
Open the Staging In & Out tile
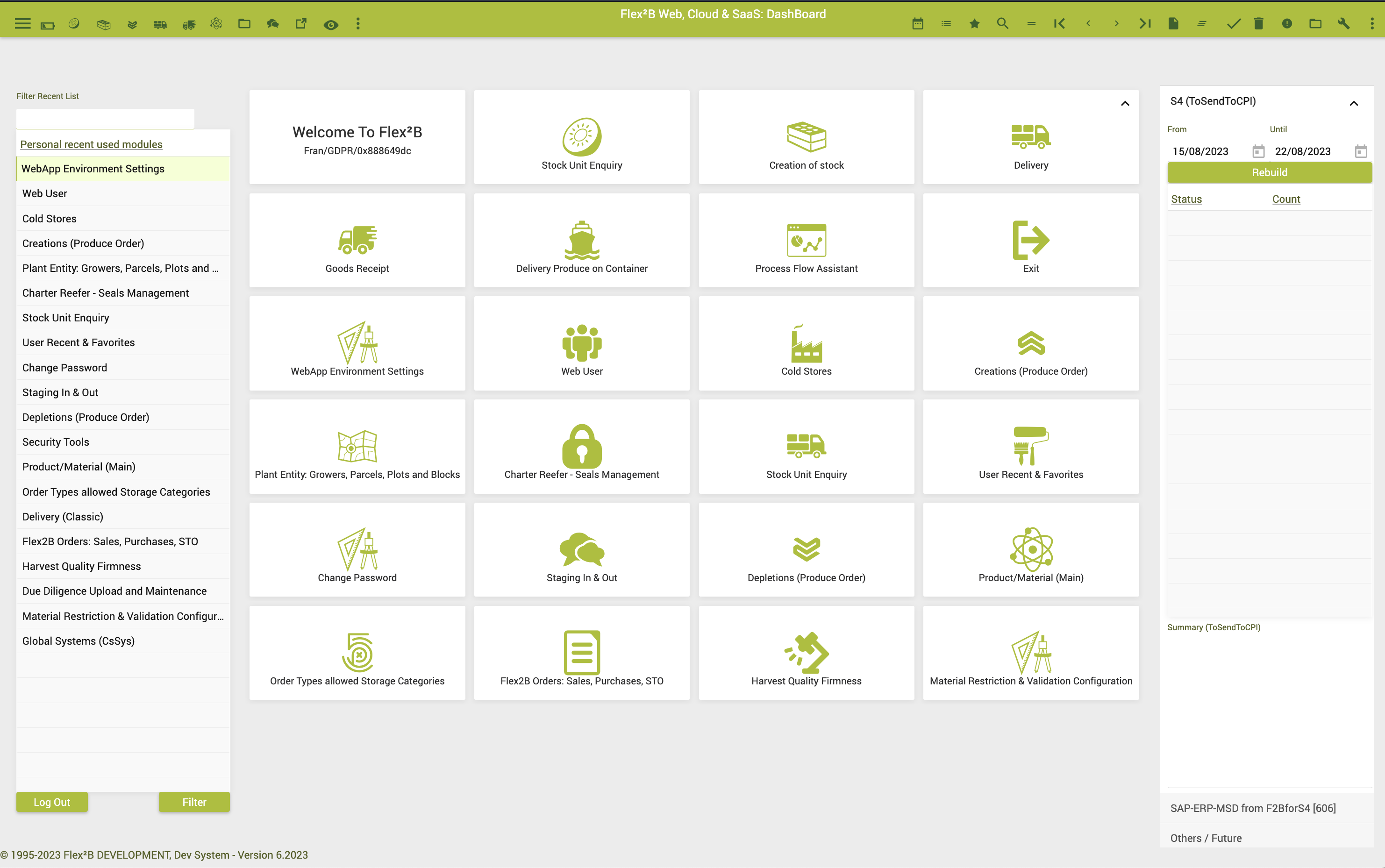[x=582, y=550]
